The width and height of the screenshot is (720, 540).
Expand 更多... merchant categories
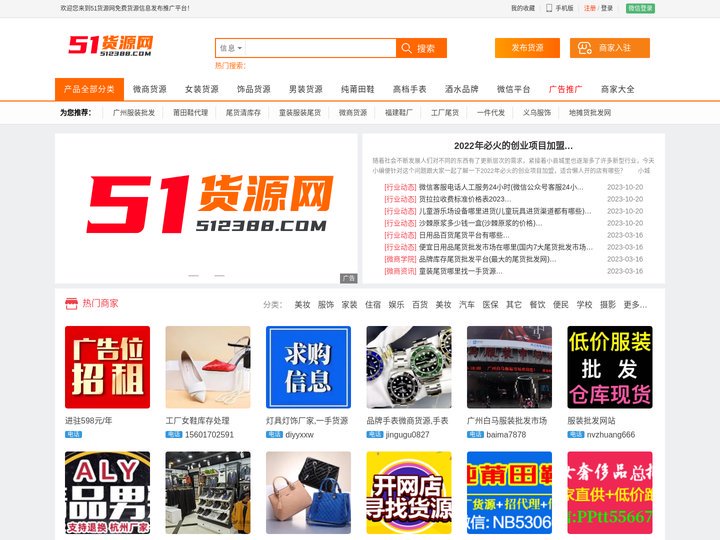635,304
